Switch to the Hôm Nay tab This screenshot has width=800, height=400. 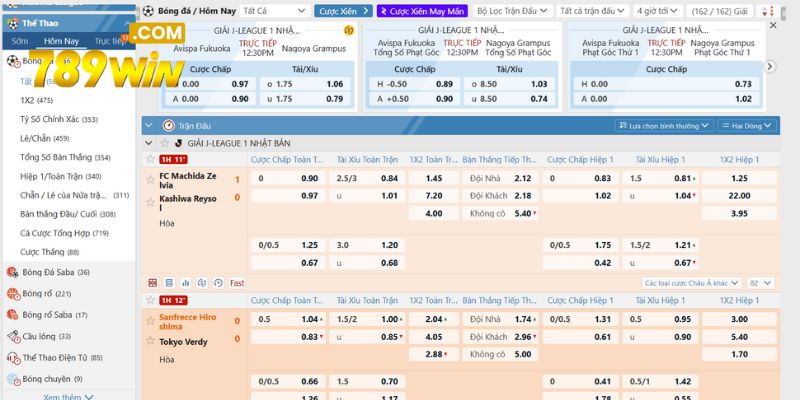(61, 41)
